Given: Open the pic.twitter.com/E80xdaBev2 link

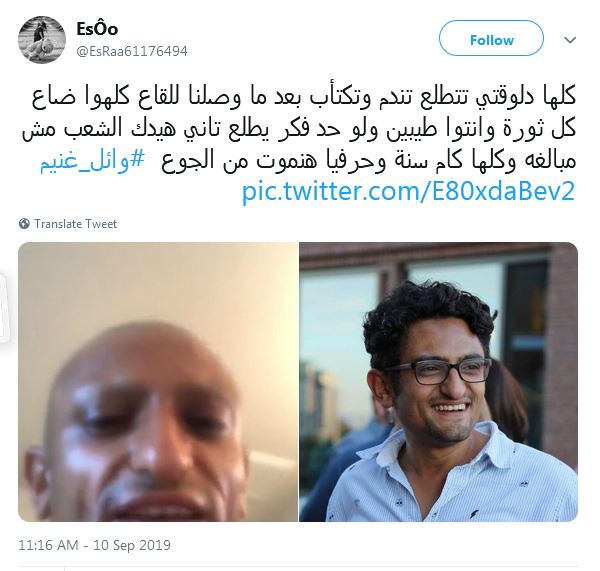Looking at the screenshot, I should click(x=409, y=191).
